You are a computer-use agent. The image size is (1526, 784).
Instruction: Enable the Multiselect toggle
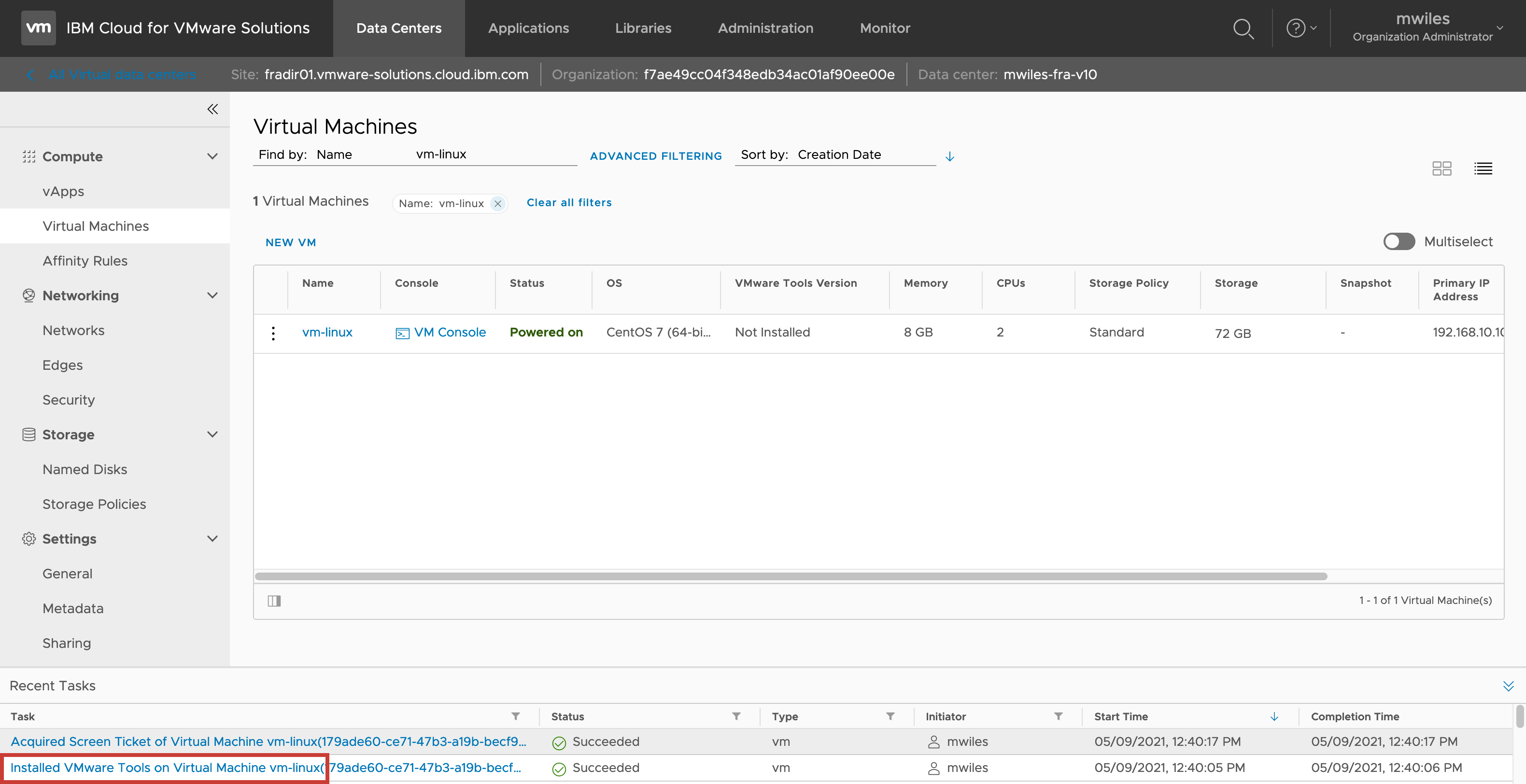pos(1399,241)
